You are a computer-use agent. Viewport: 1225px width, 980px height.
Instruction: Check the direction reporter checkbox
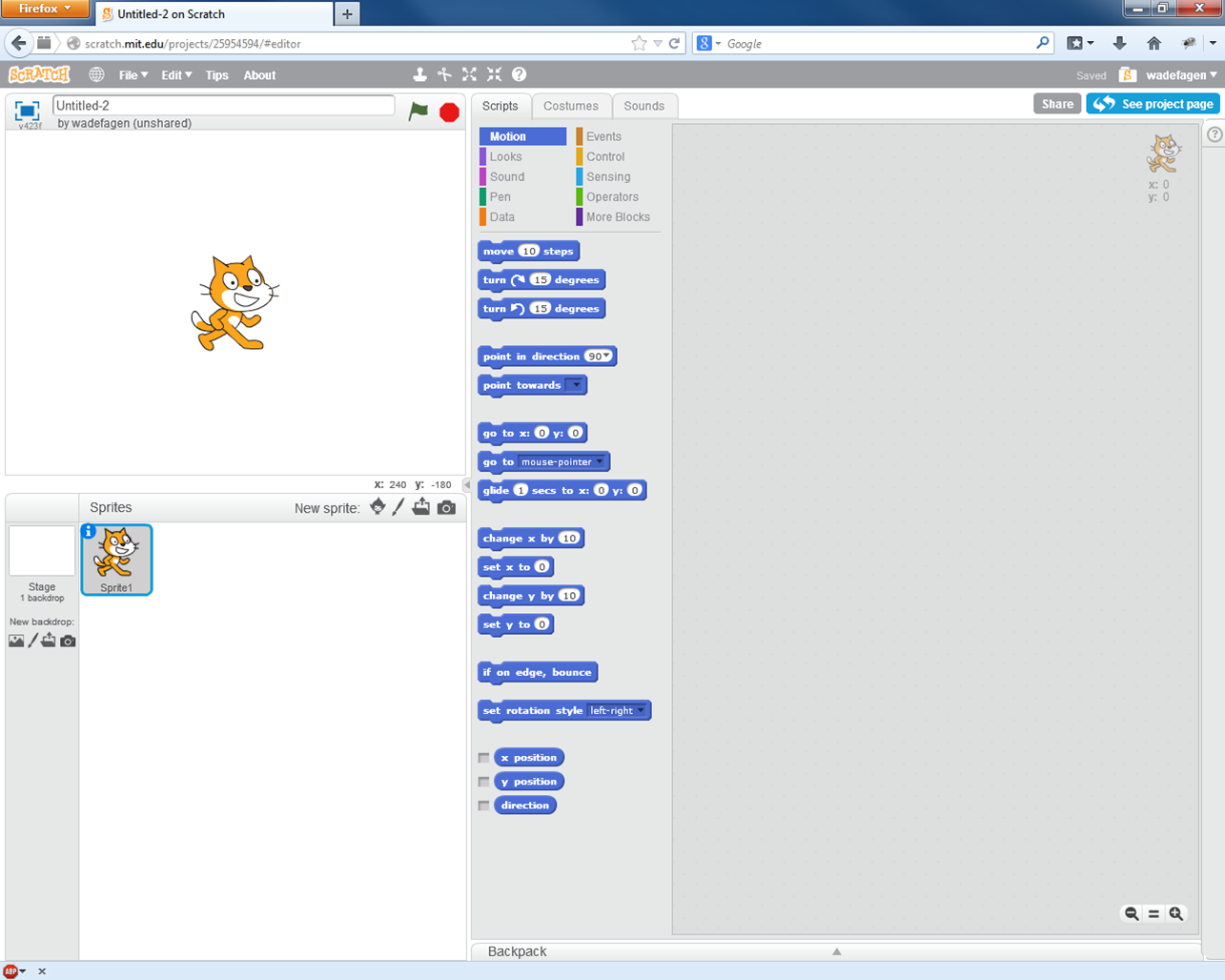click(x=484, y=806)
